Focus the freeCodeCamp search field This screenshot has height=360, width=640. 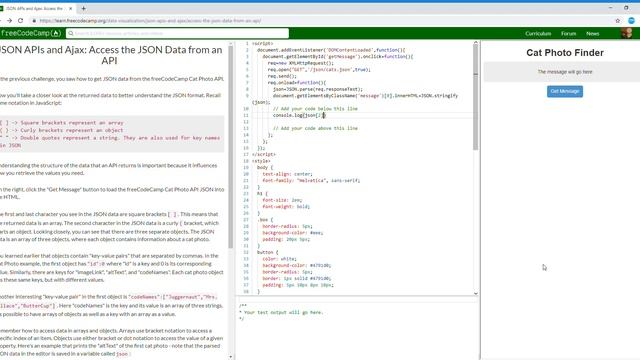click(x=178, y=33)
